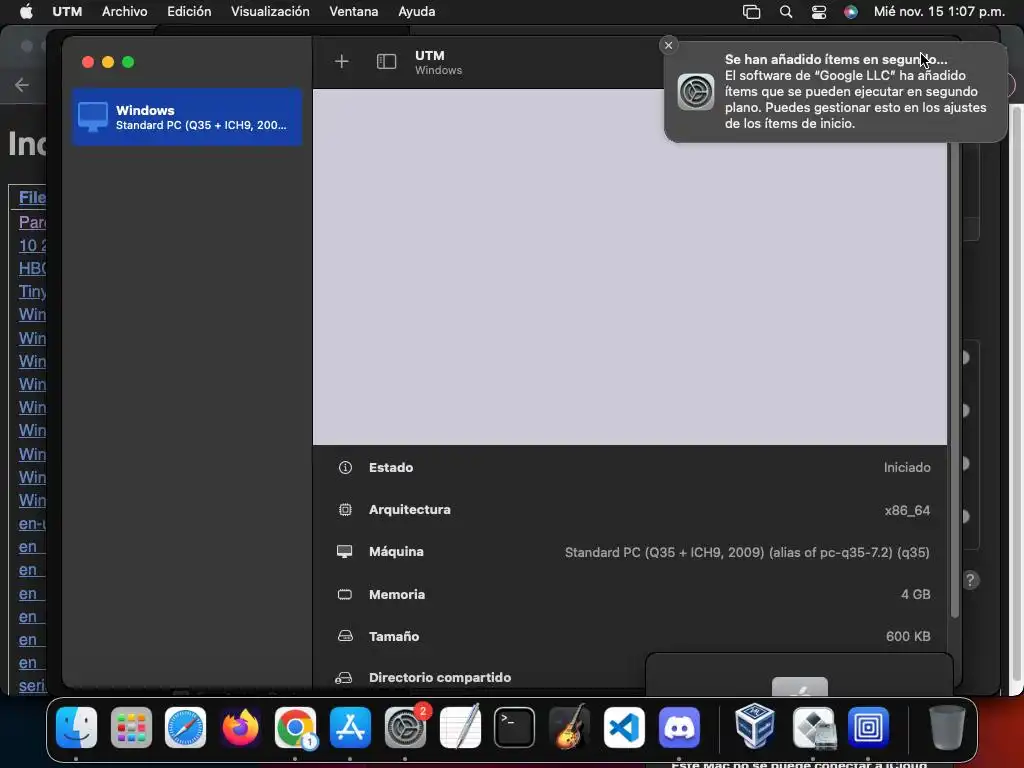The height and width of the screenshot is (768, 1024).
Task: Click the VM preview screen area
Action: 630,266
